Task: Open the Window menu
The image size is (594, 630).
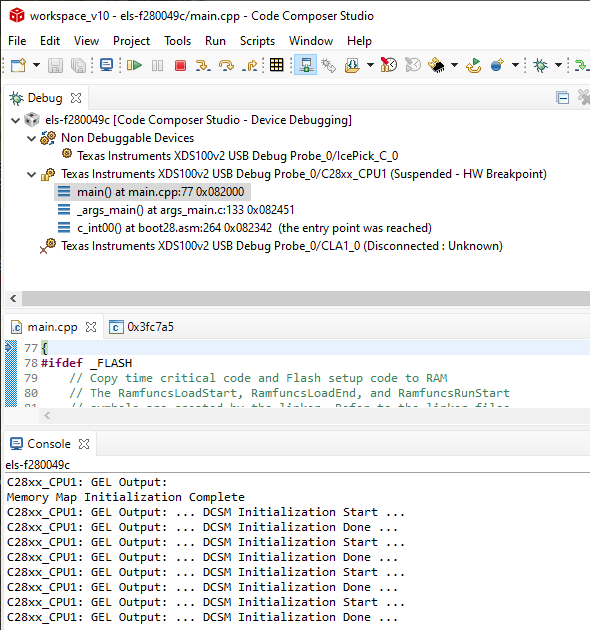Action: click(x=311, y=41)
